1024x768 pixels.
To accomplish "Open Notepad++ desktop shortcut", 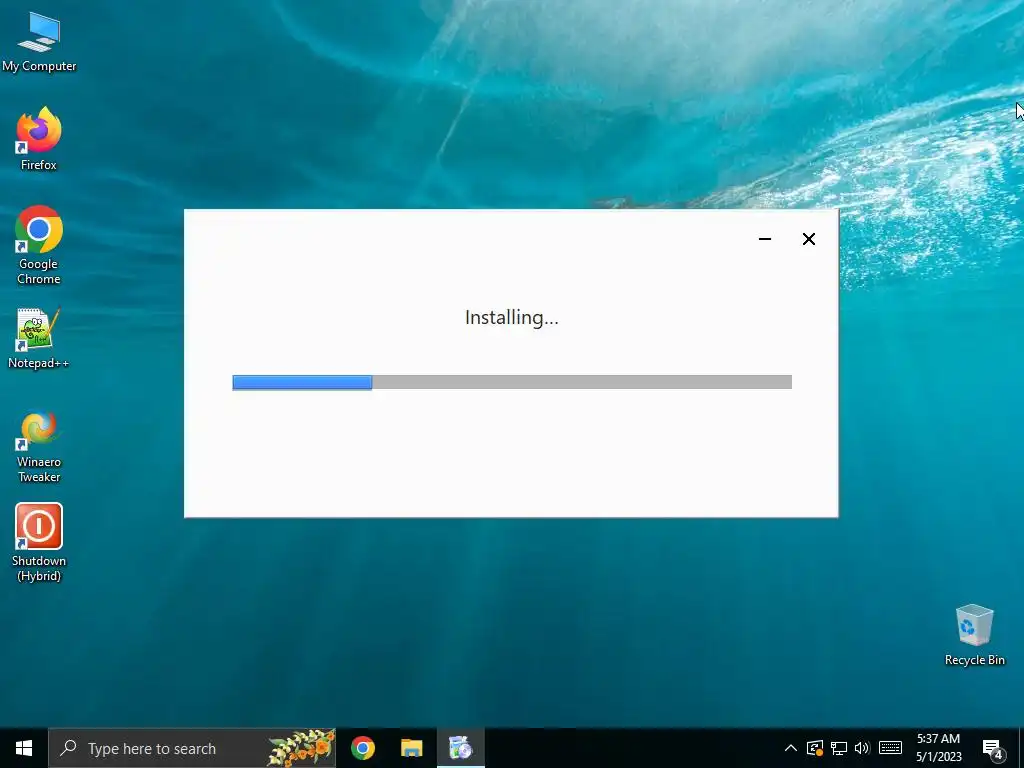I will point(39,338).
